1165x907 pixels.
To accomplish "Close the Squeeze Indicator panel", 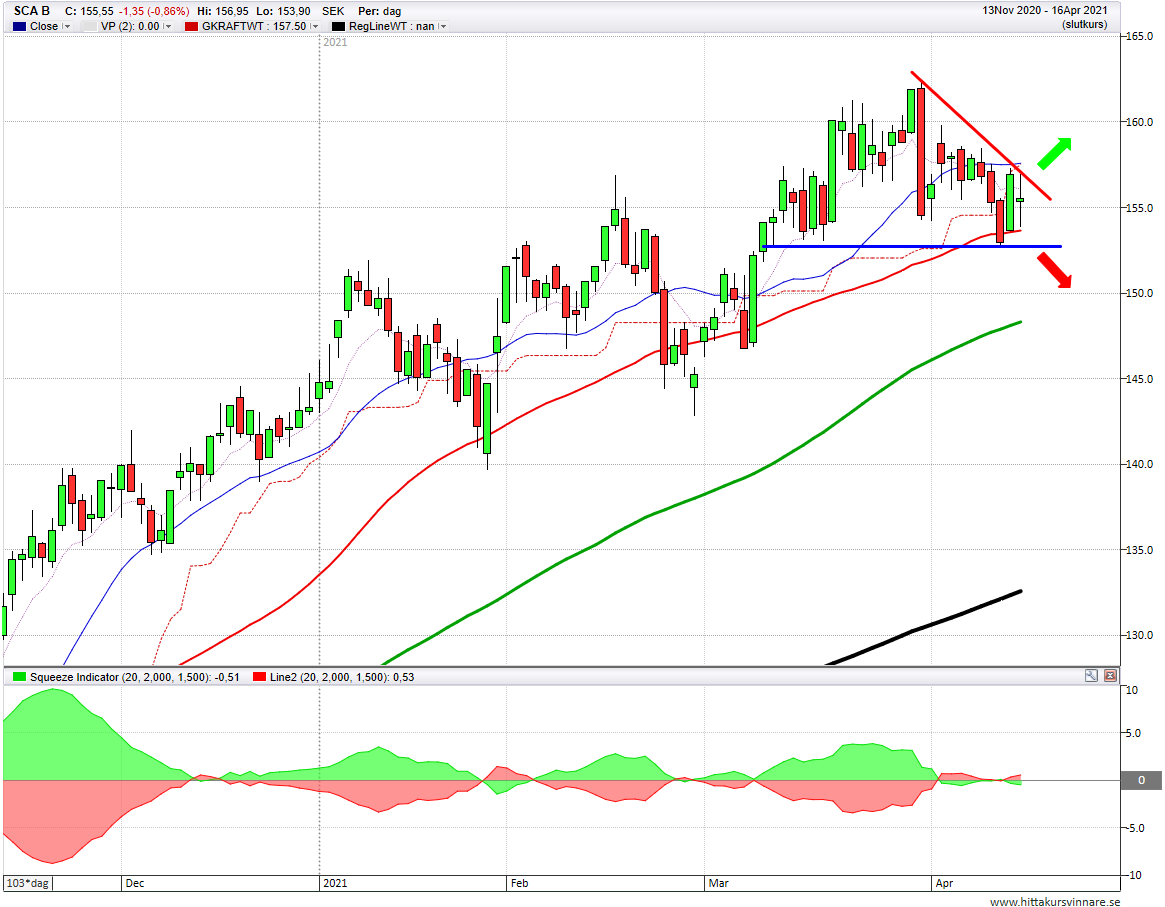I will click(1110, 675).
